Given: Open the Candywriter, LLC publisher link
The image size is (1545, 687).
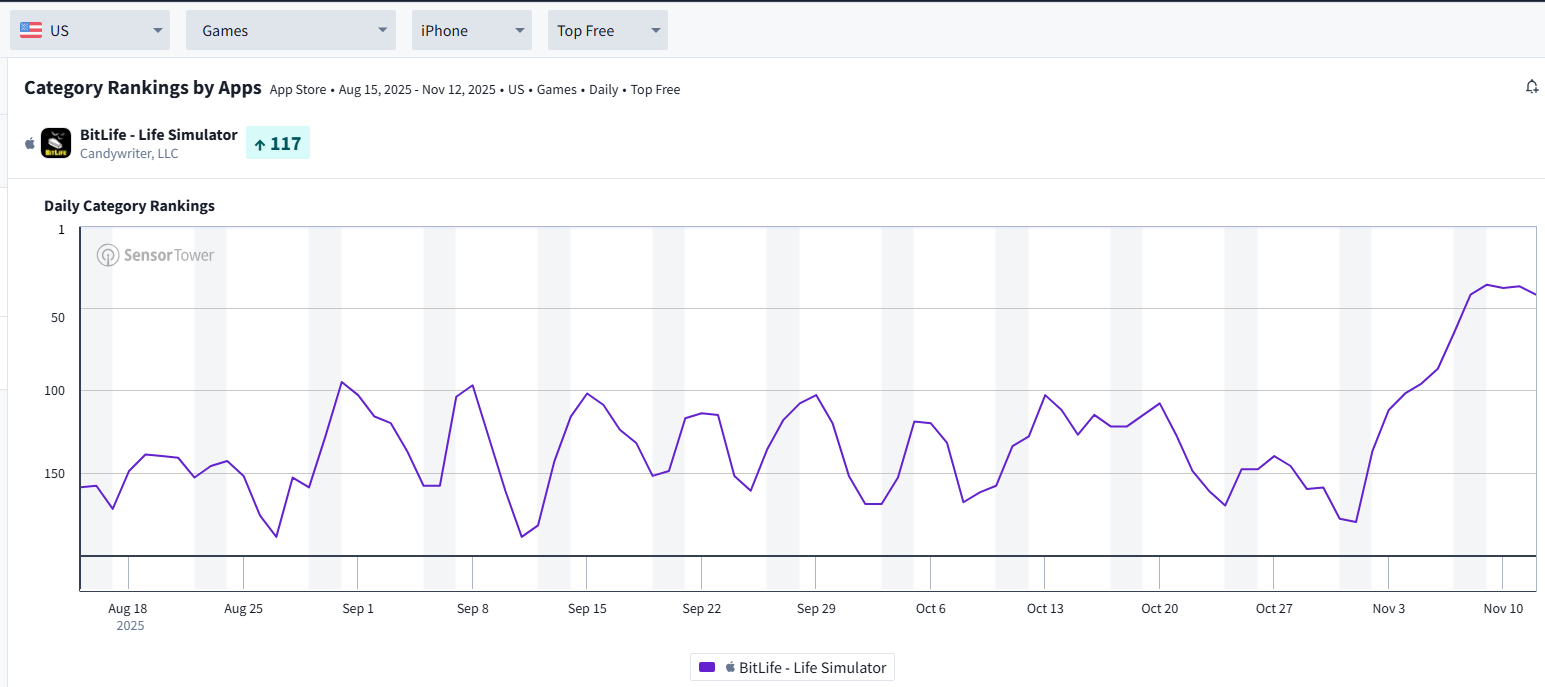Looking at the screenshot, I should point(129,154).
